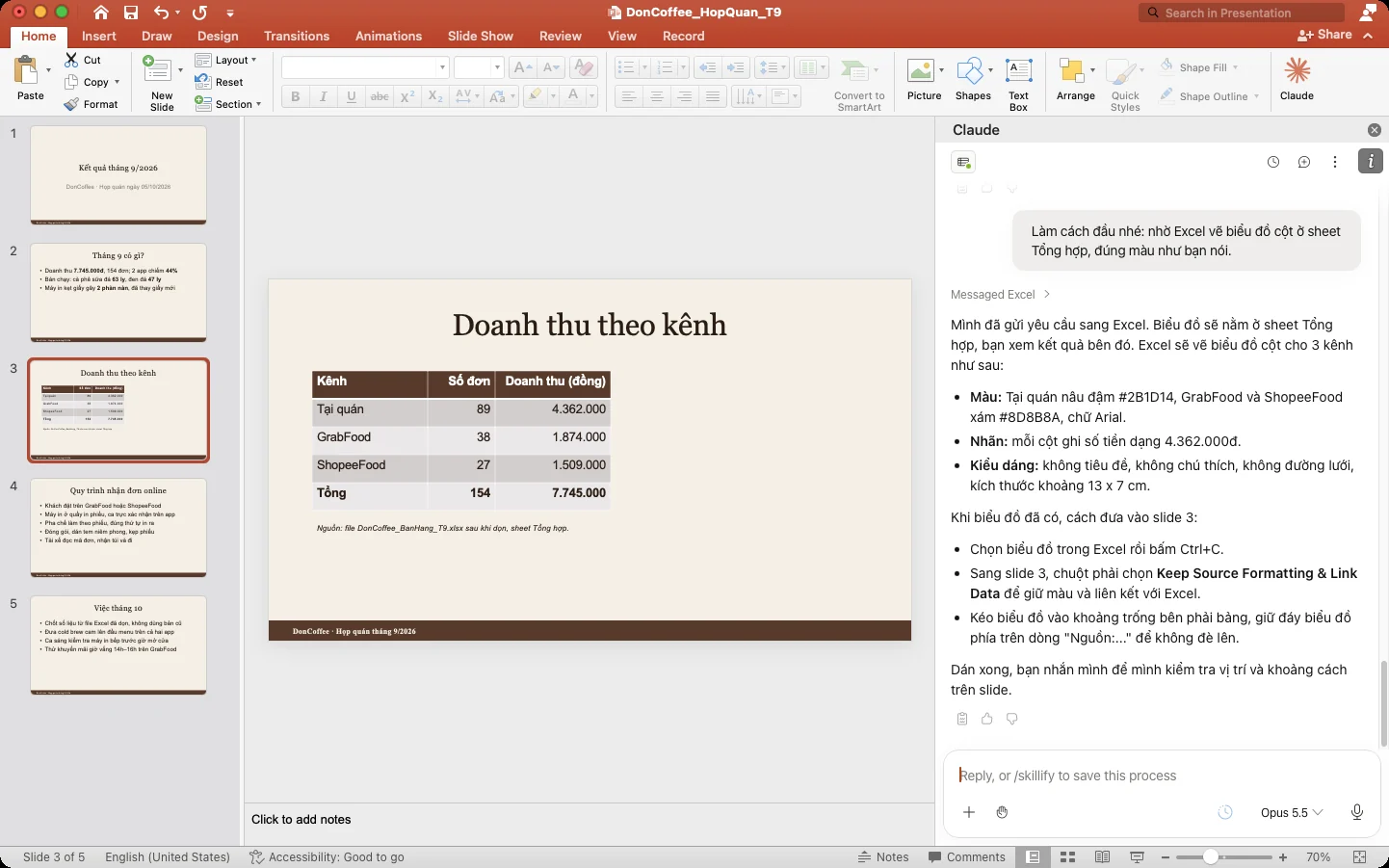Cut the selection using the scissors icon

pyautogui.click(x=71, y=60)
